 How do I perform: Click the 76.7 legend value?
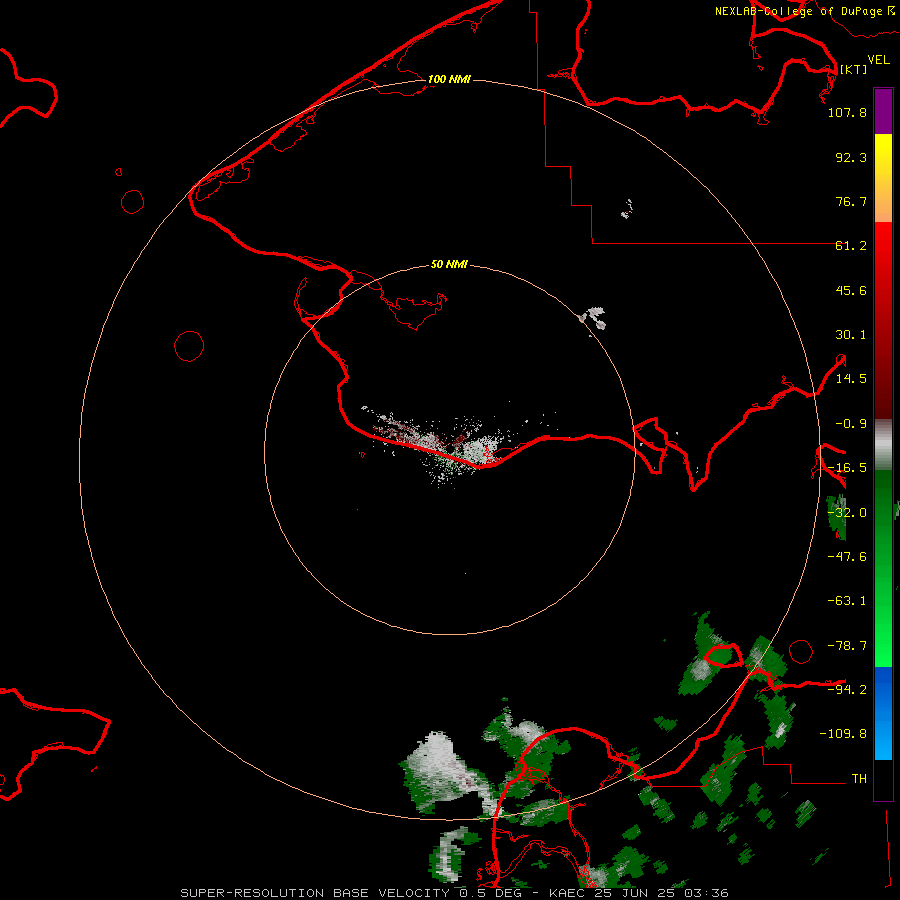coord(851,201)
